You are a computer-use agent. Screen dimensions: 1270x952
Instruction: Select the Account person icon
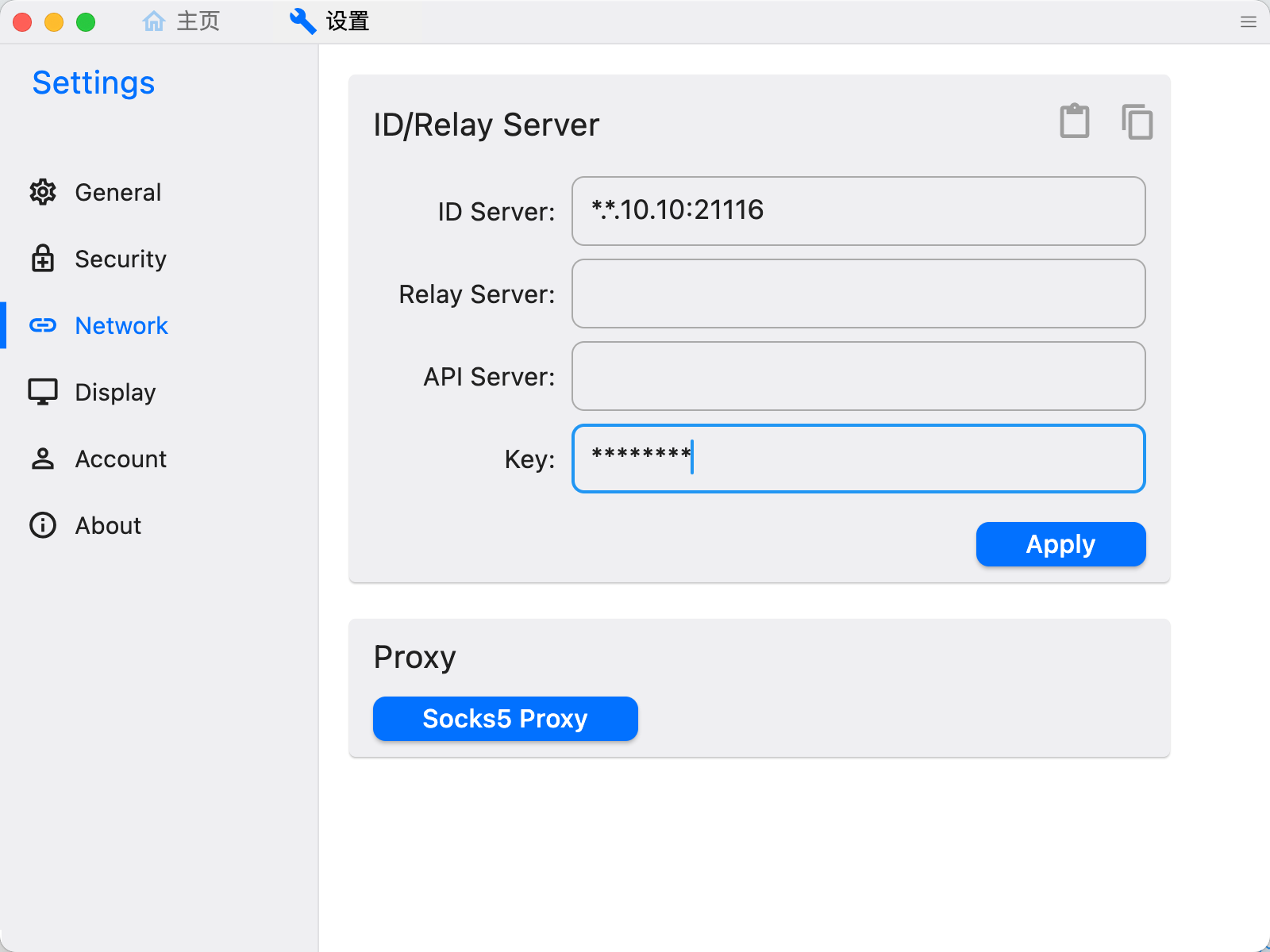43,459
